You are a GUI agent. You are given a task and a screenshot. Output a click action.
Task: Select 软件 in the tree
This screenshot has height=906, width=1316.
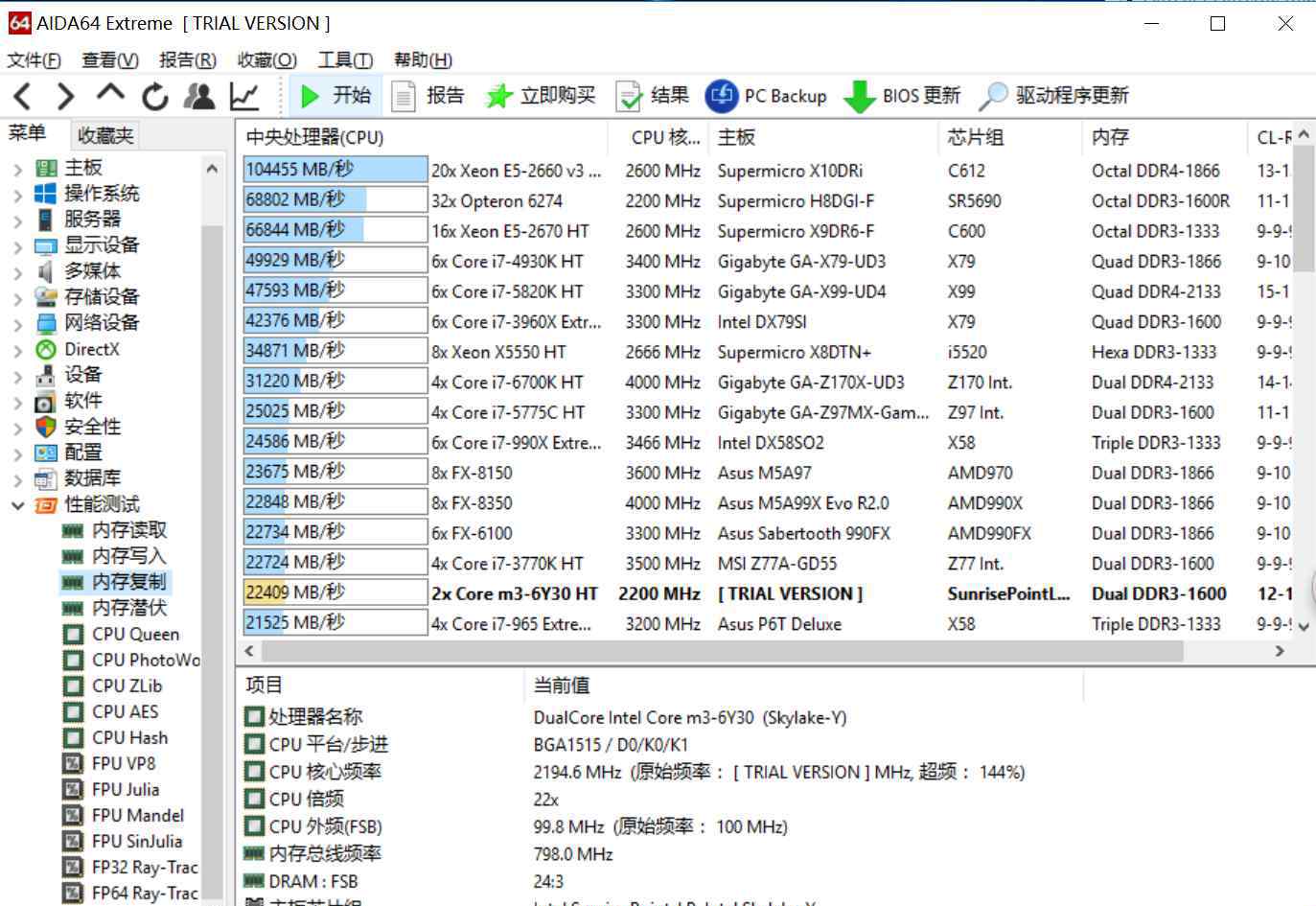(x=82, y=401)
